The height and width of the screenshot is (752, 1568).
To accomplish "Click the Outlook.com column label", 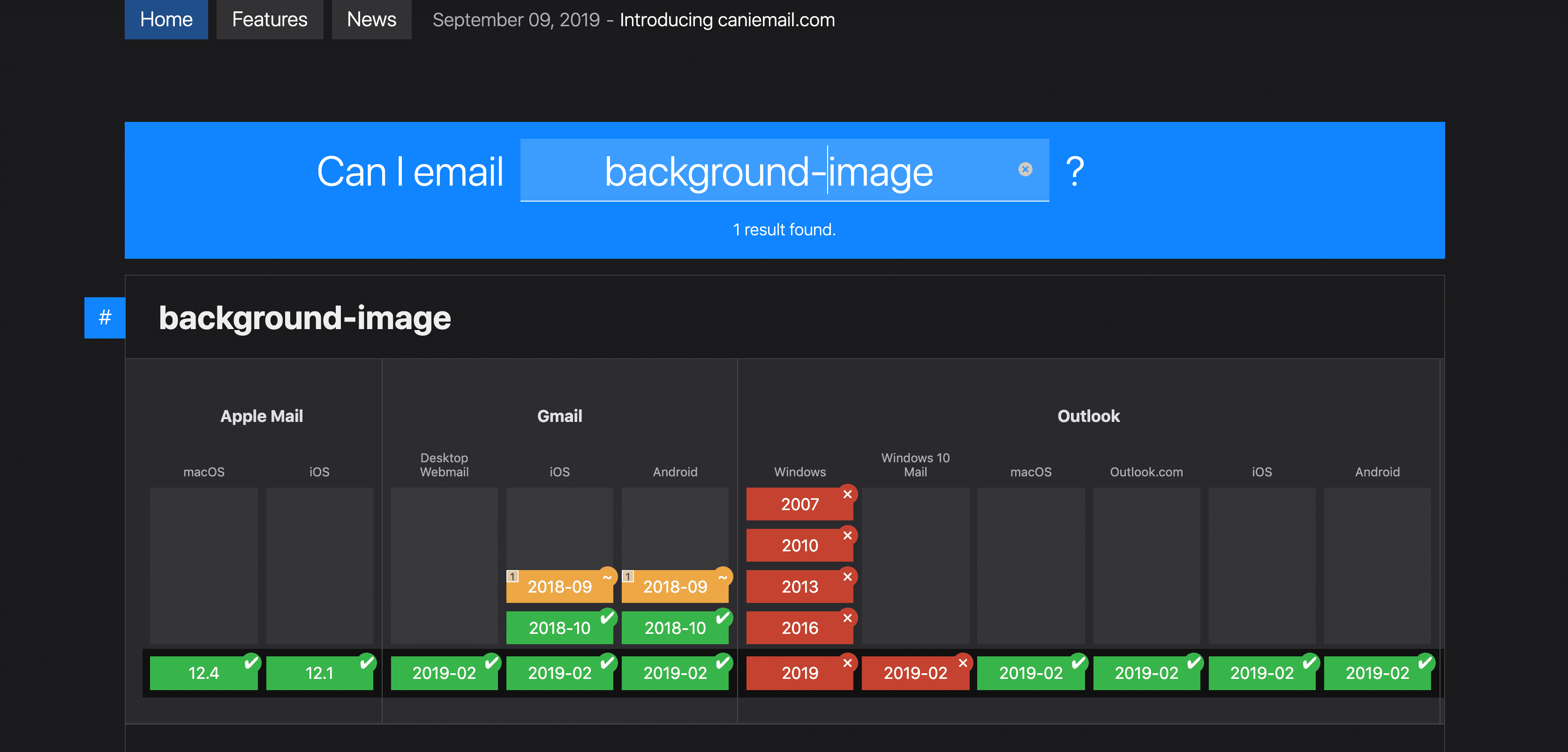I will 1147,472.
